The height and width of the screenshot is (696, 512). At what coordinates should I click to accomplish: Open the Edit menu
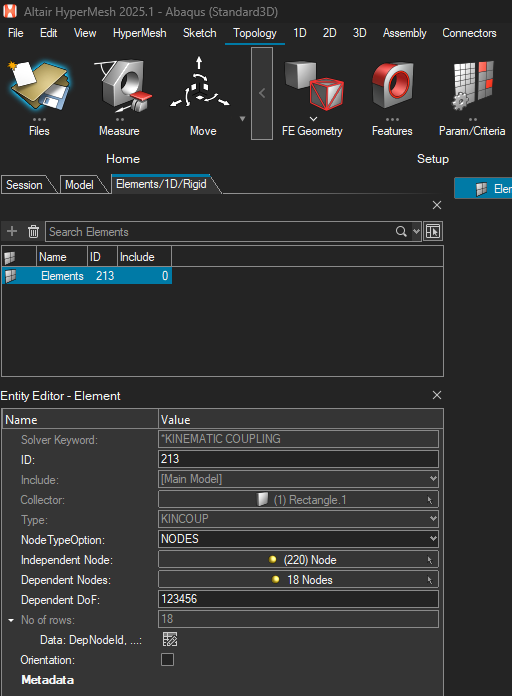(x=48, y=33)
